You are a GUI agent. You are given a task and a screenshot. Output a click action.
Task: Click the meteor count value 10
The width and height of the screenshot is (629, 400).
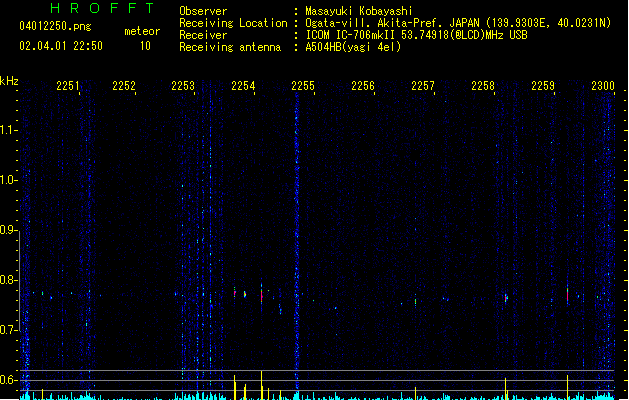[x=145, y=46]
